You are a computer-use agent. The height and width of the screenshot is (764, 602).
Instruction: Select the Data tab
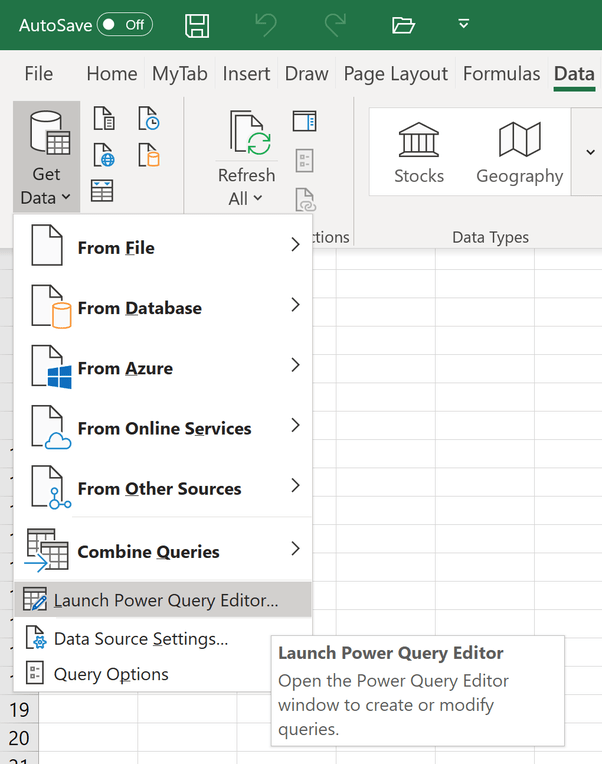point(574,75)
